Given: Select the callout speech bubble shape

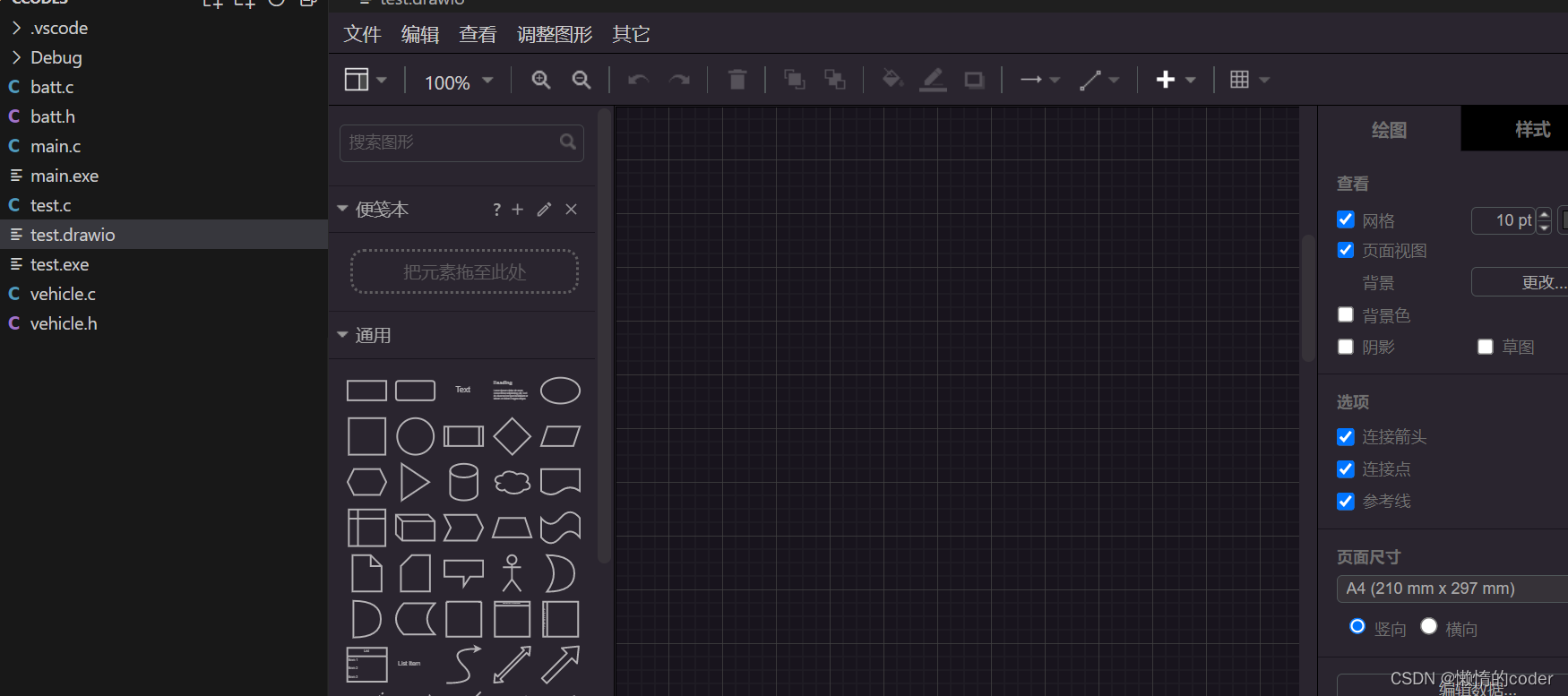Looking at the screenshot, I should 463,573.
